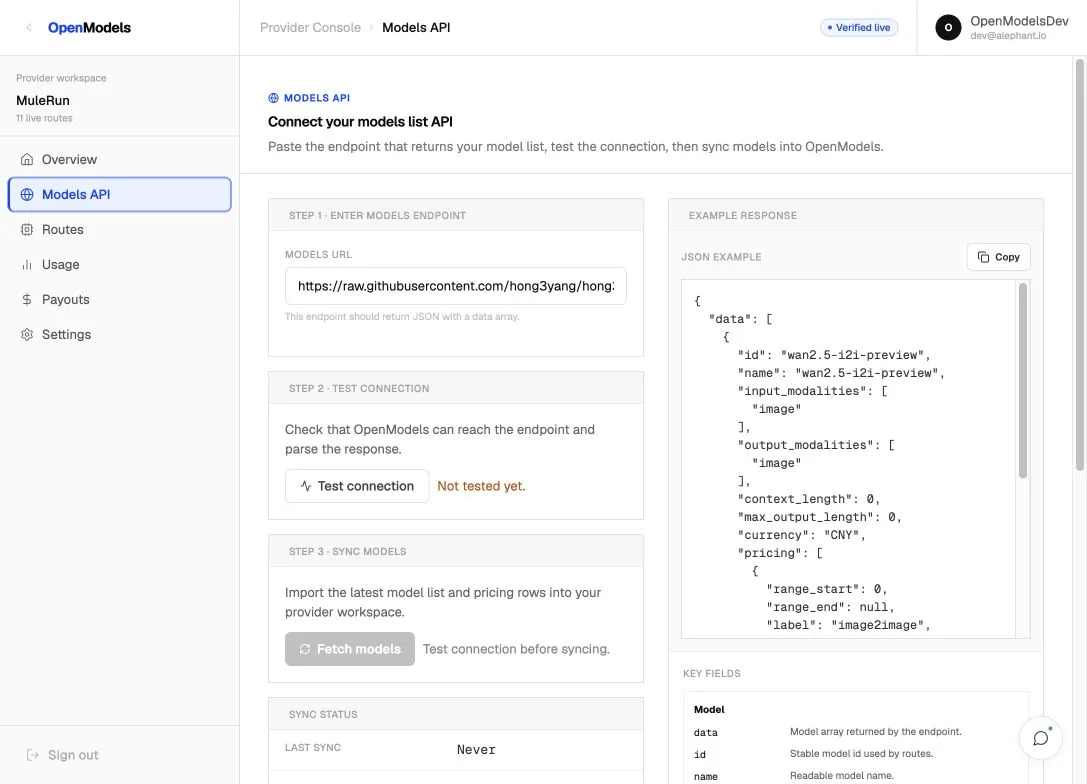This screenshot has width=1087, height=784.
Task: Click the Payouts dollar sign icon
Action: click(27, 299)
